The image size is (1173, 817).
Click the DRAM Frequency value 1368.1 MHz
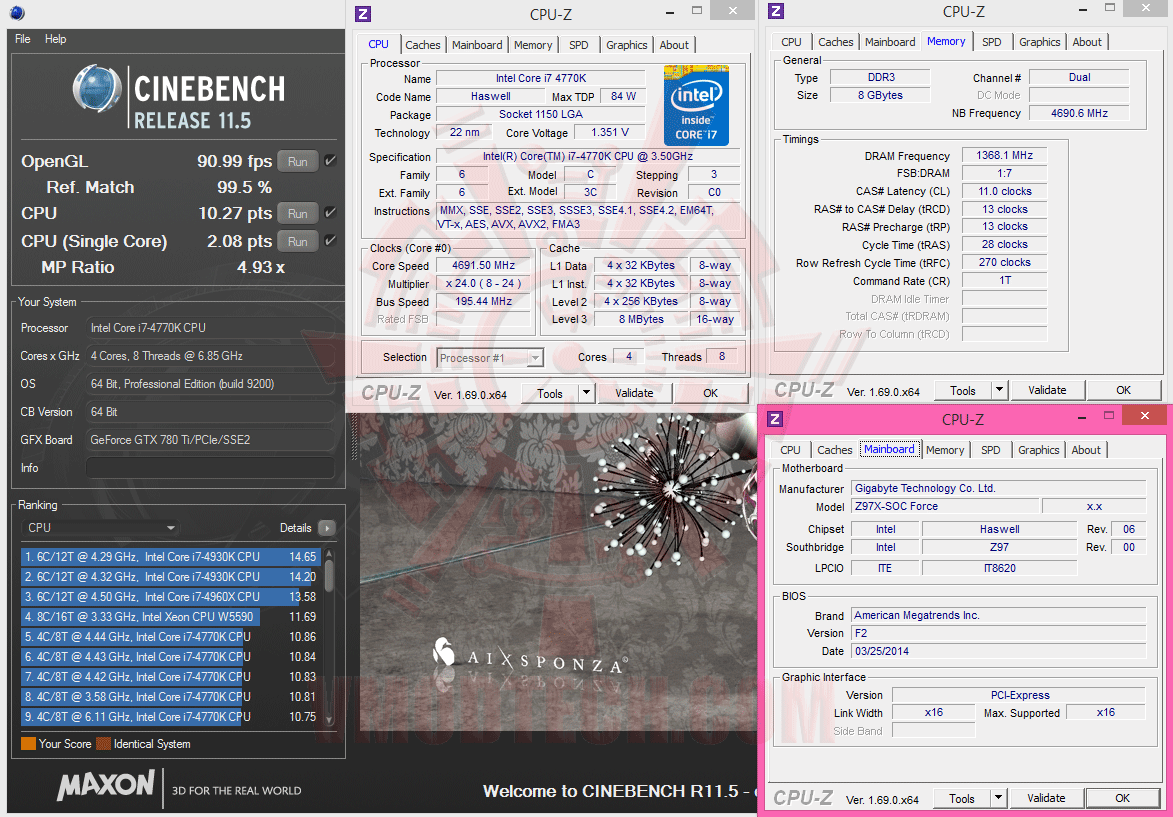(1005, 156)
